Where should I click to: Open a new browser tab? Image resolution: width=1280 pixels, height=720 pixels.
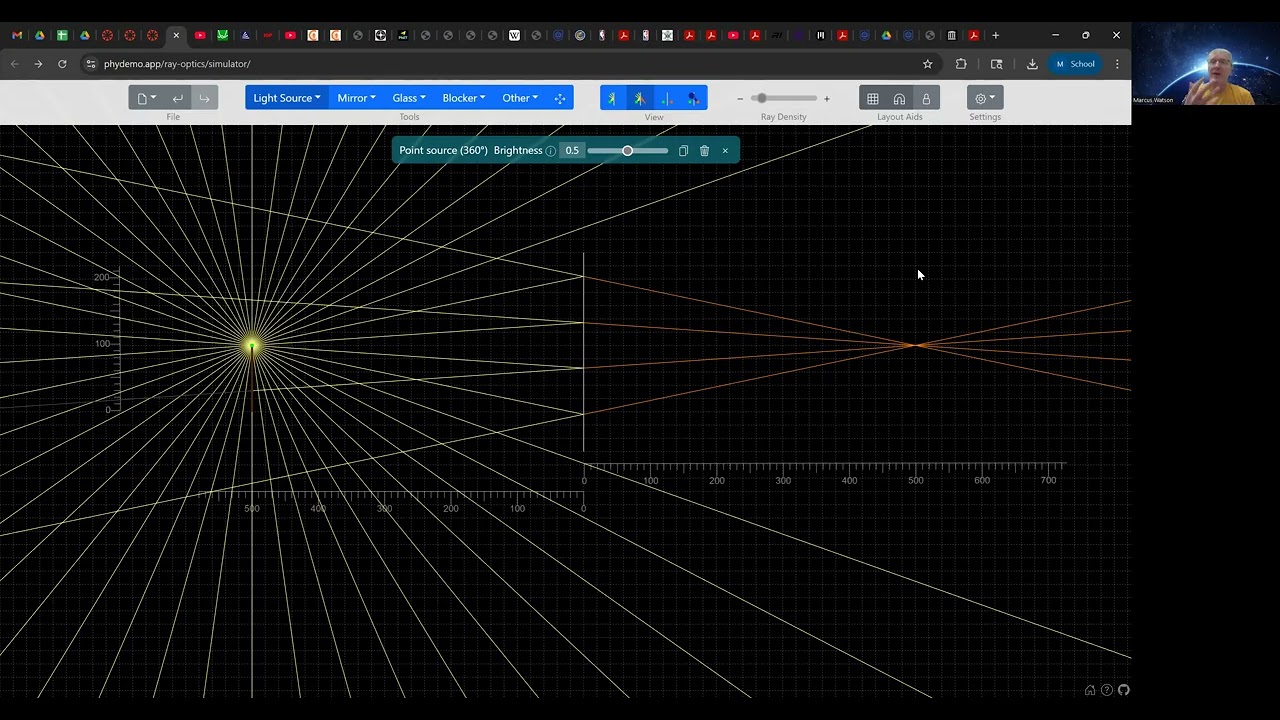[995, 35]
